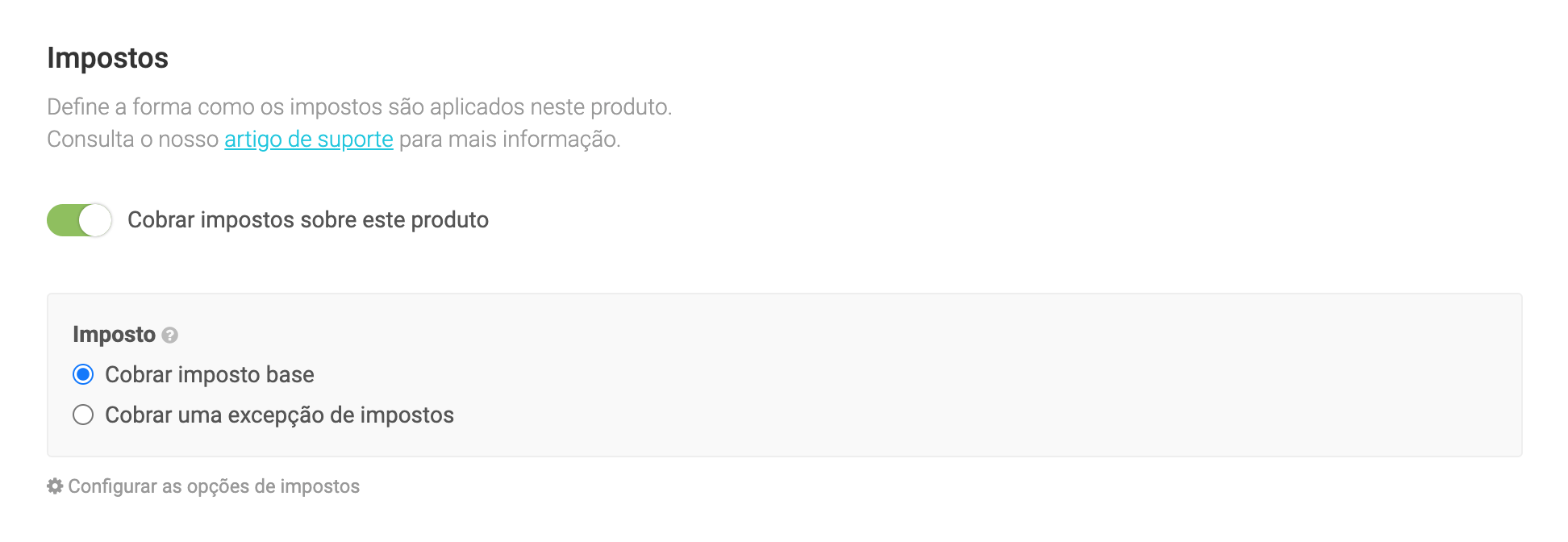Select the Cobrar imposto base radio button

pyautogui.click(x=83, y=374)
